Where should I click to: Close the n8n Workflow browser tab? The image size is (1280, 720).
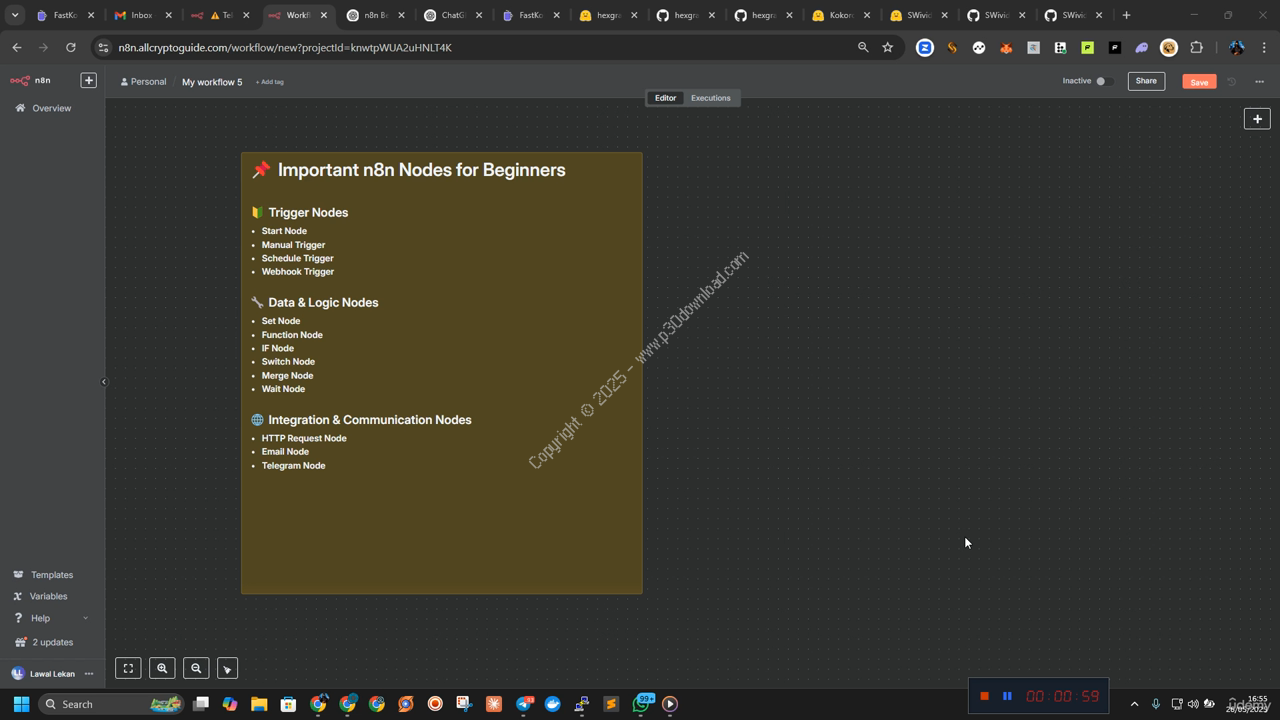pos(324,15)
